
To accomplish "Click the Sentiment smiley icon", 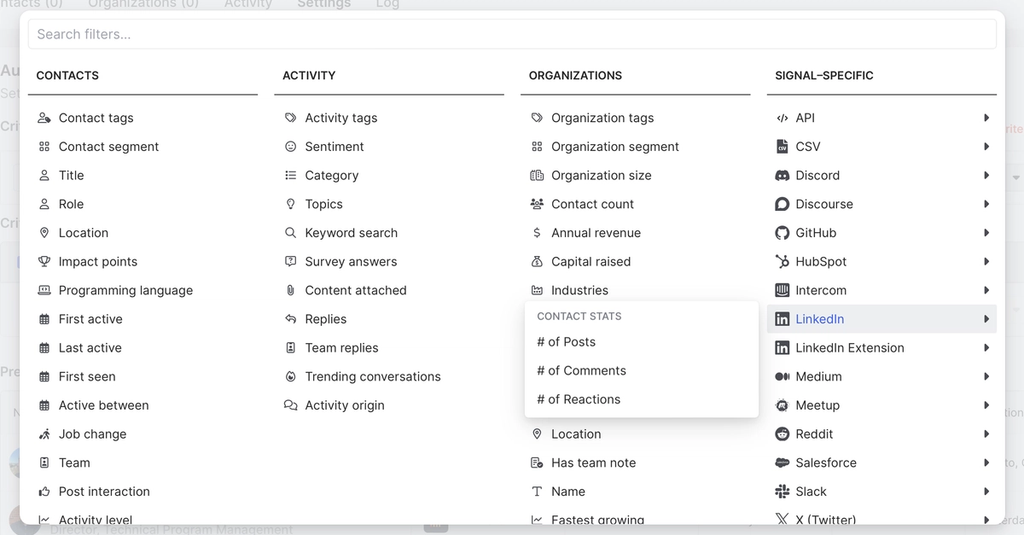I will tap(290, 147).
